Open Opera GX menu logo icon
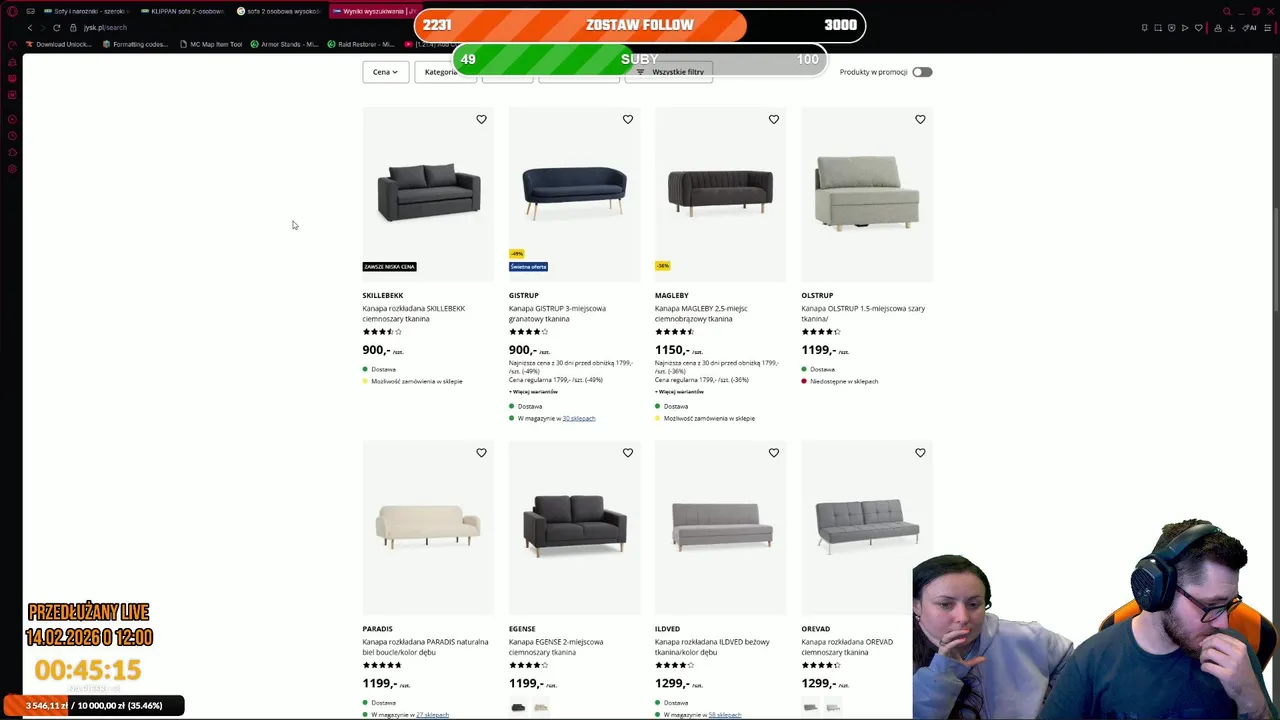This screenshot has width=1280, height=720. (12, 11)
